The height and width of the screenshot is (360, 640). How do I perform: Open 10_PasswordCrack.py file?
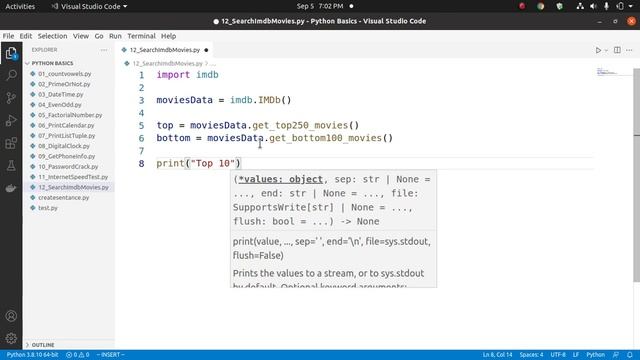(x=68, y=167)
